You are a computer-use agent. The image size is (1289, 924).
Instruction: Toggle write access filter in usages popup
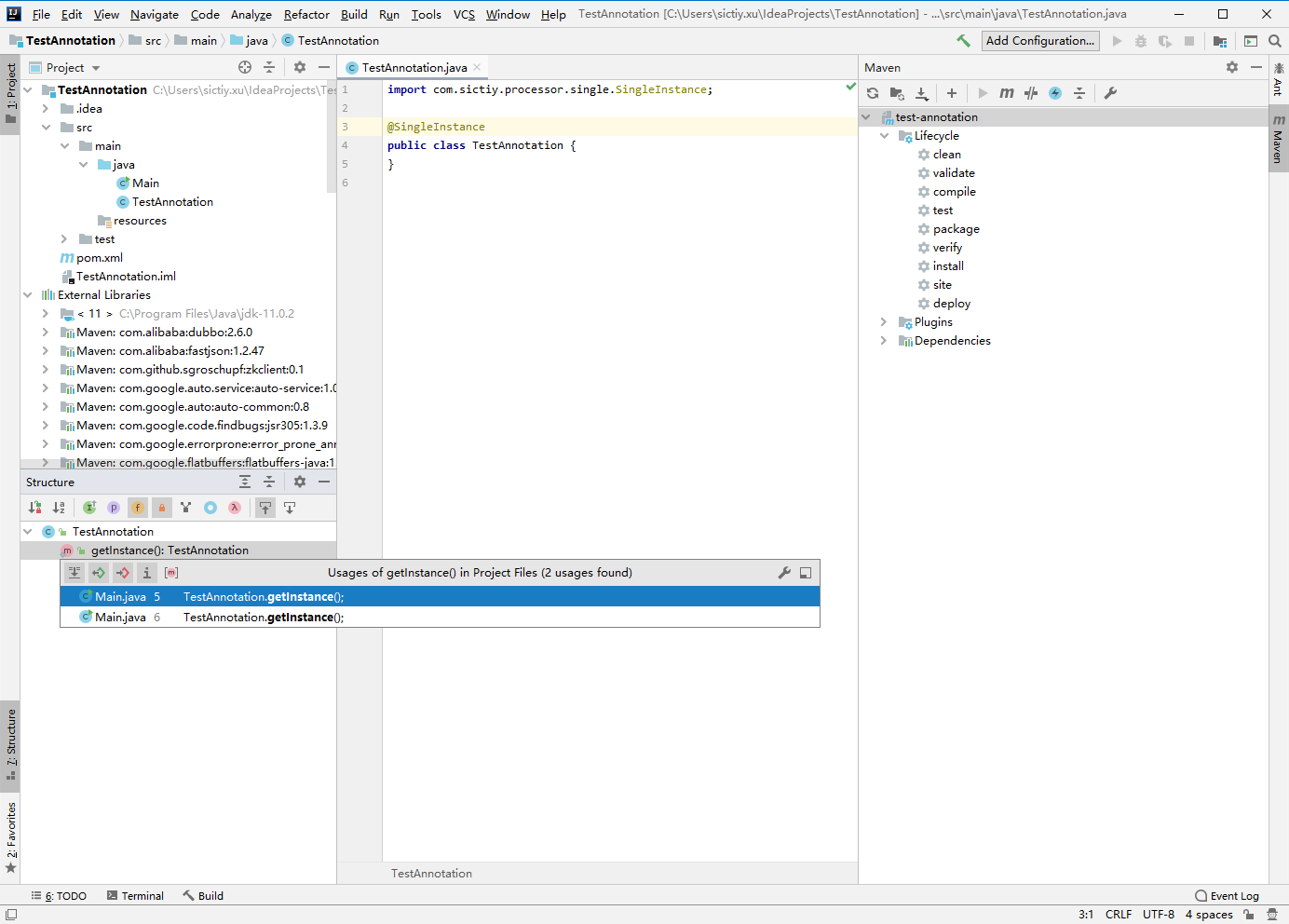pyautogui.click(x=123, y=573)
